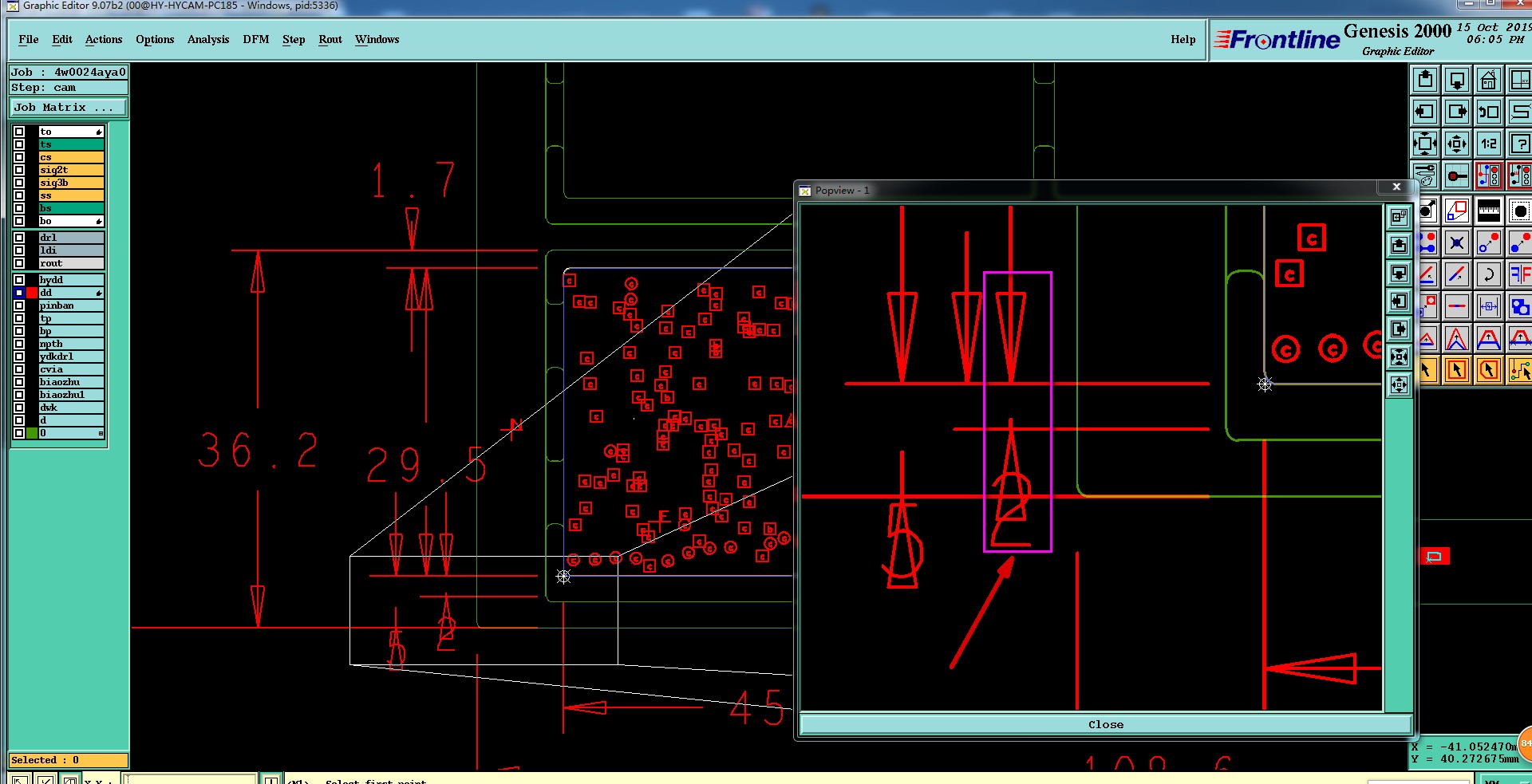
Task: Toggle the checkbox for layer sig2t
Action: 19,170
